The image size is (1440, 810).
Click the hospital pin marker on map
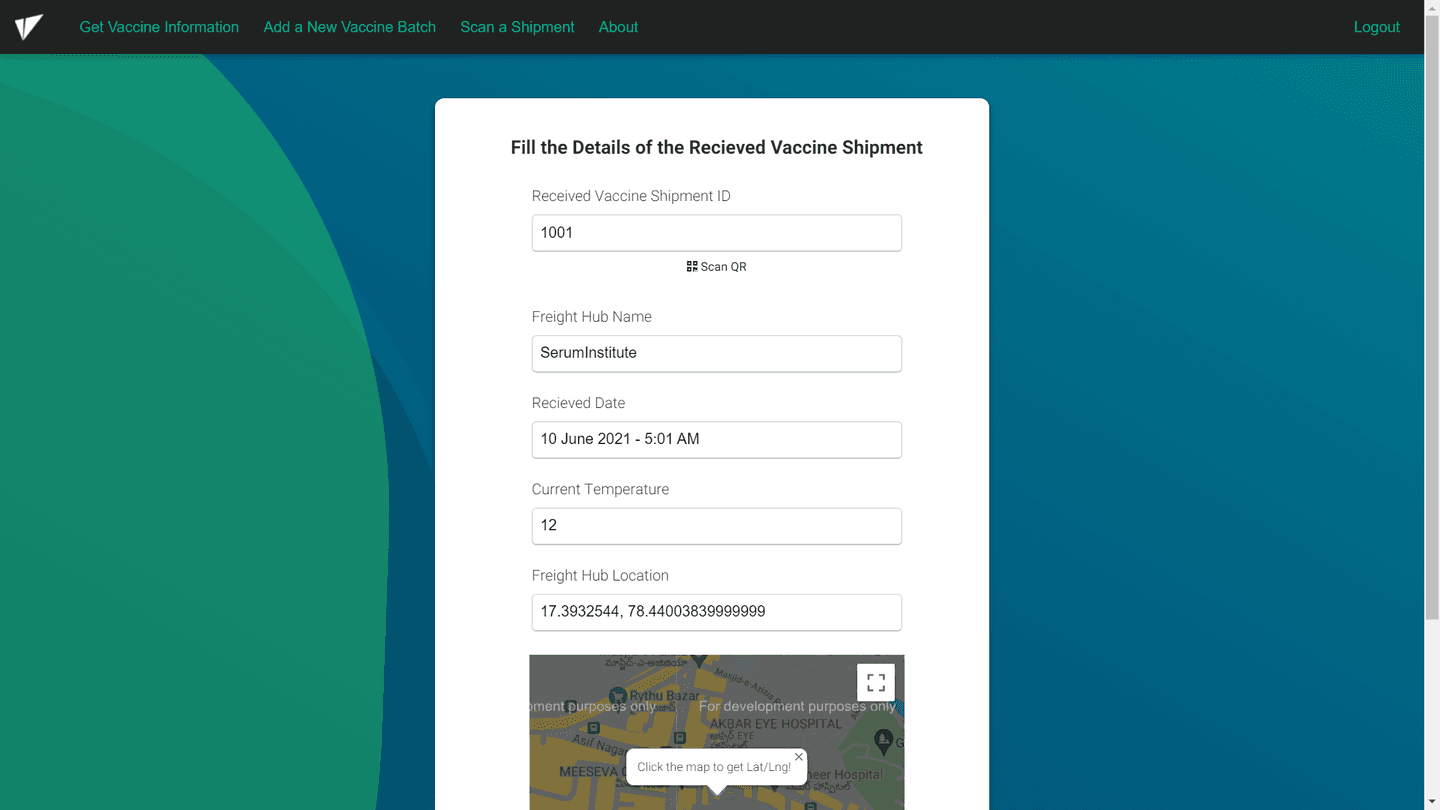tap(882, 741)
